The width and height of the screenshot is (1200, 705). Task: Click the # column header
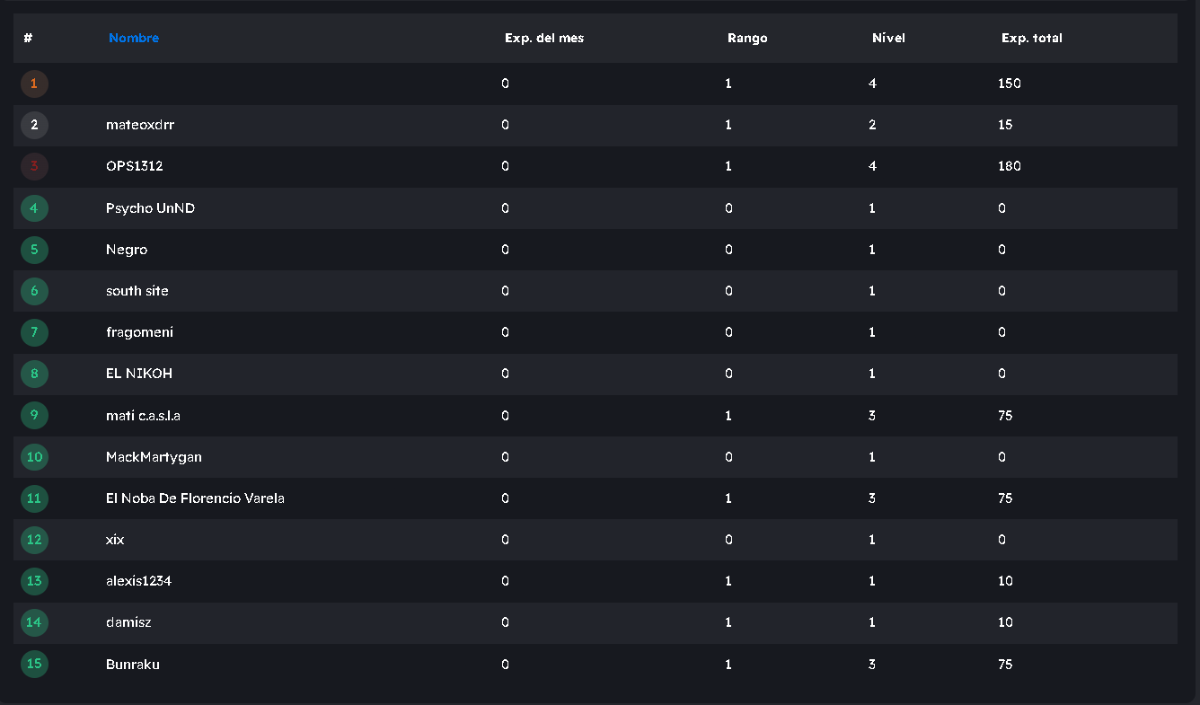pyautogui.click(x=29, y=38)
